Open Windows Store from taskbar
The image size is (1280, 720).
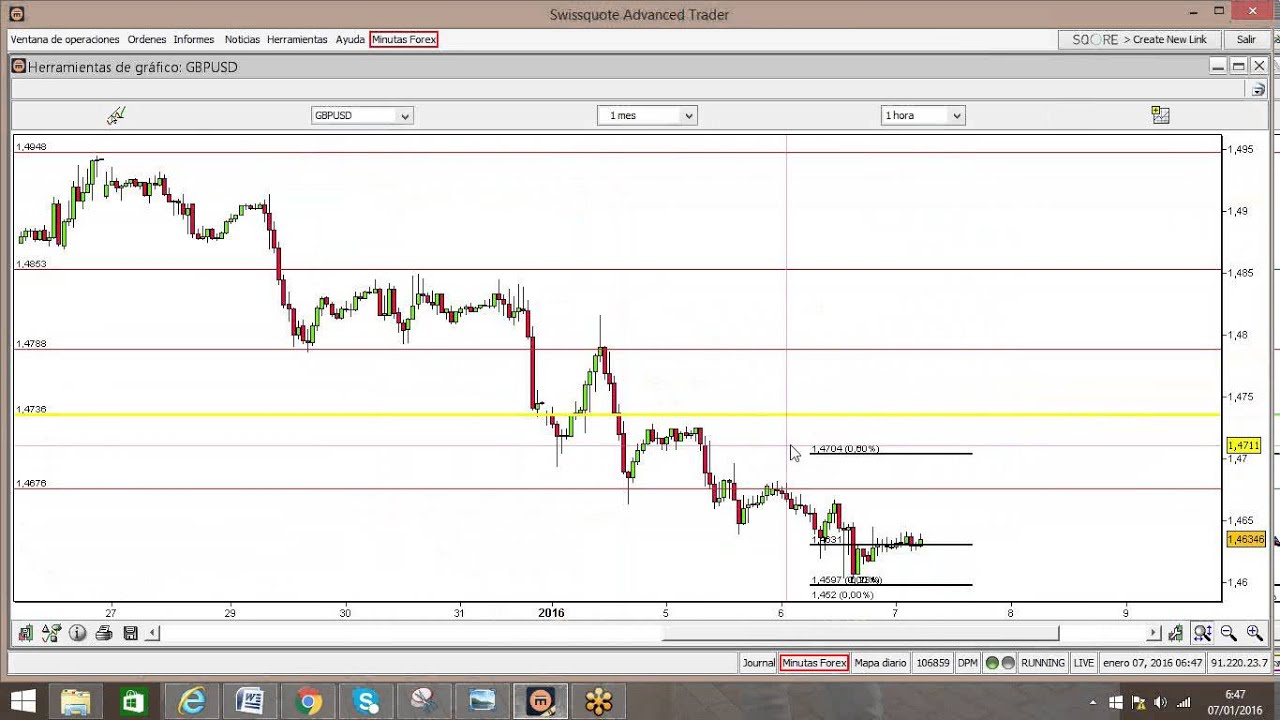click(133, 701)
